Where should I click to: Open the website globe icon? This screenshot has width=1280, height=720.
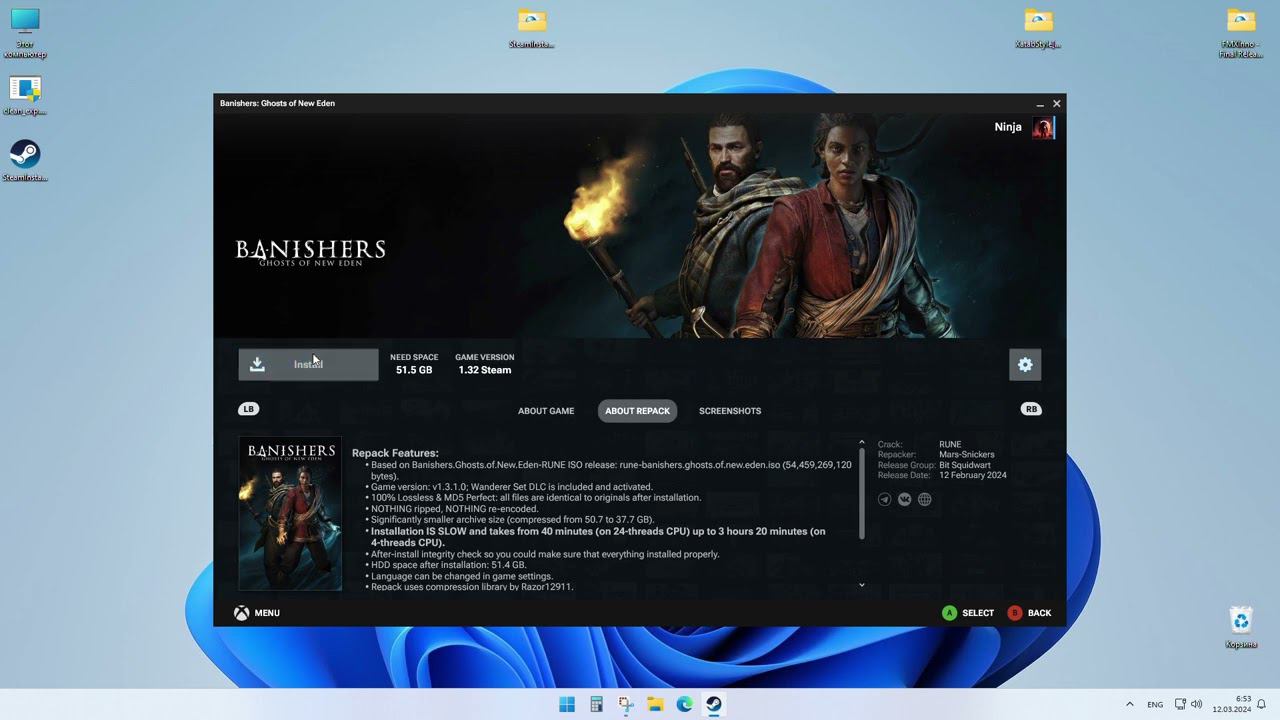point(925,499)
